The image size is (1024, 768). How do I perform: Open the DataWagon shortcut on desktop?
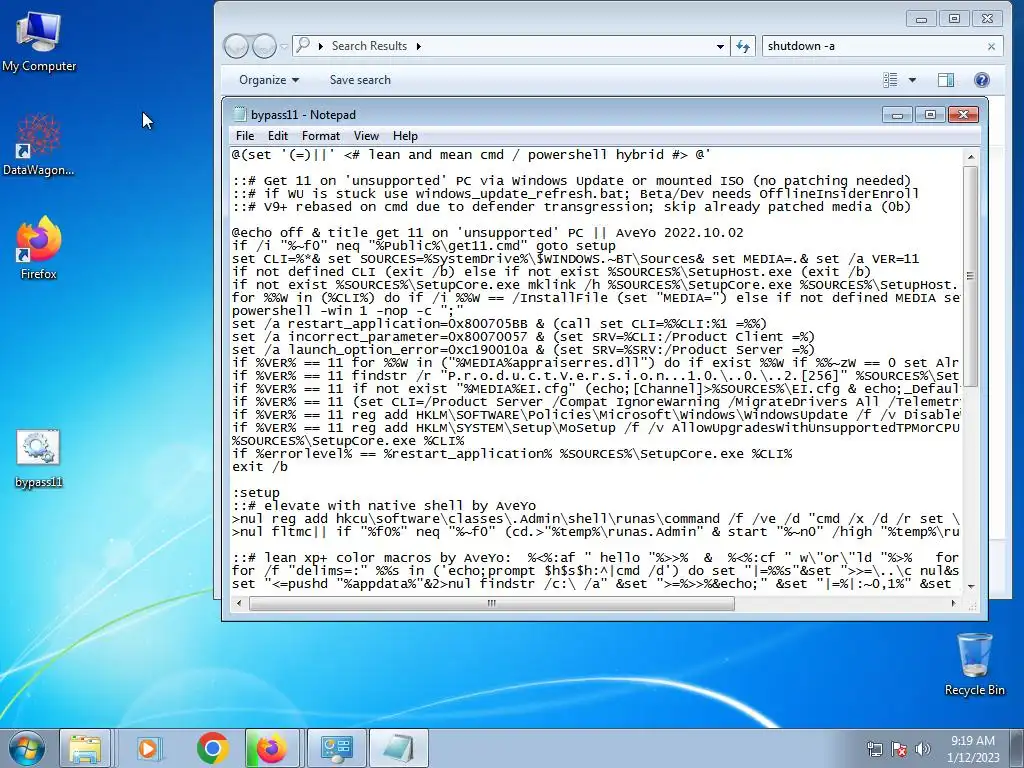coord(39,144)
